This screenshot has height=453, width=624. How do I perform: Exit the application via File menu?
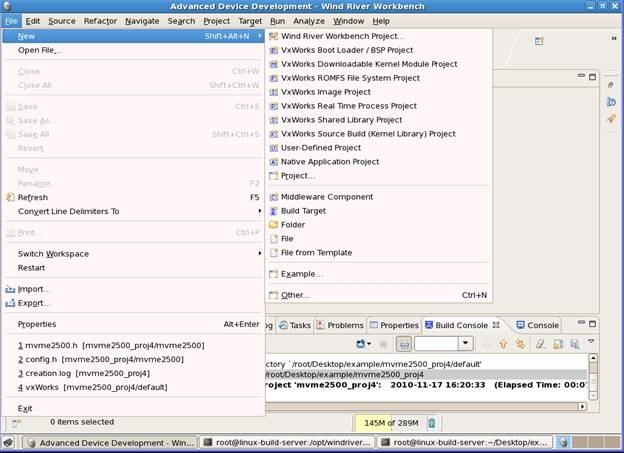coord(133,408)
